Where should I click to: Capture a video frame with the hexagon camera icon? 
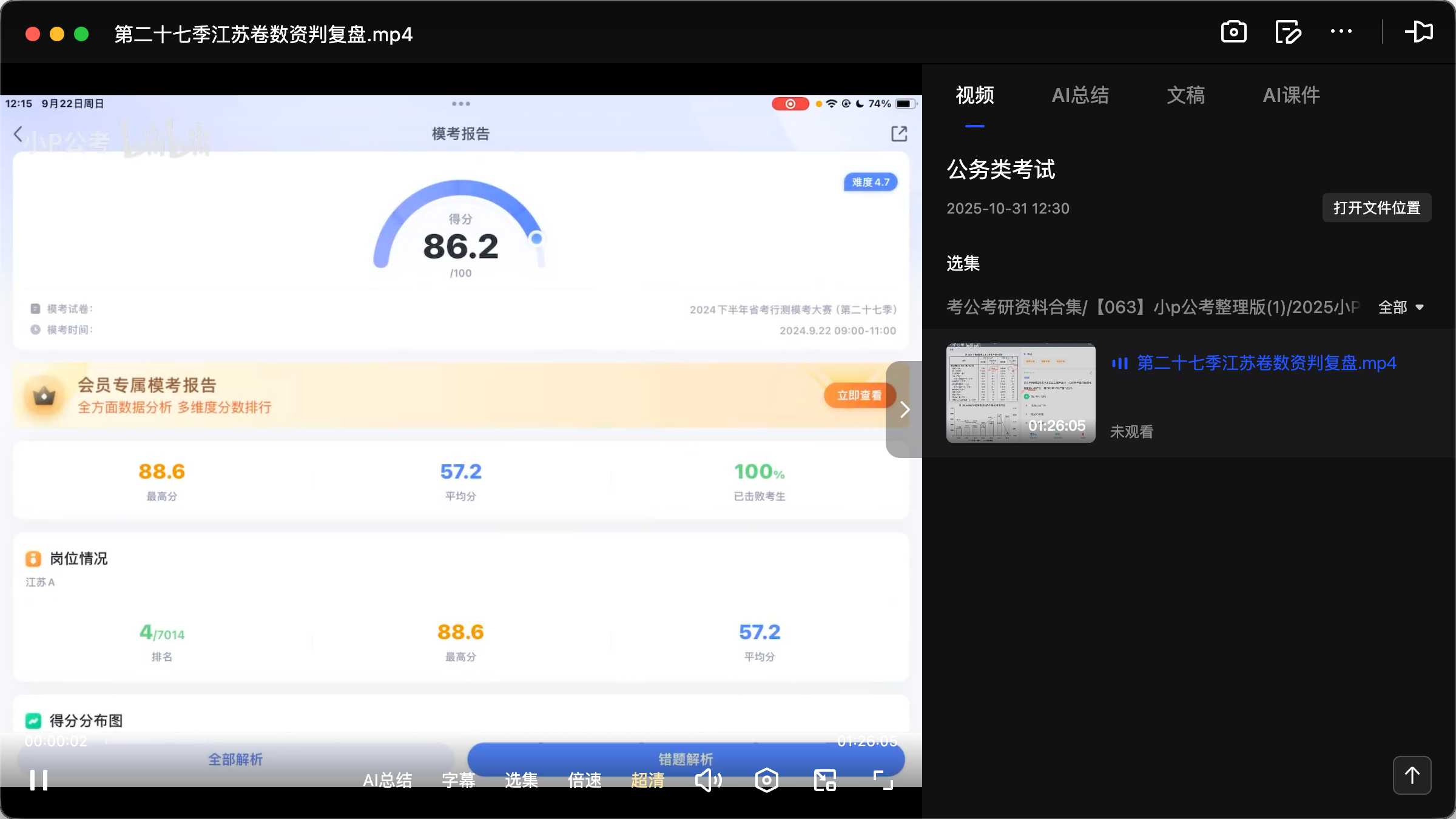pyautogui.click(x=766, y=780)
